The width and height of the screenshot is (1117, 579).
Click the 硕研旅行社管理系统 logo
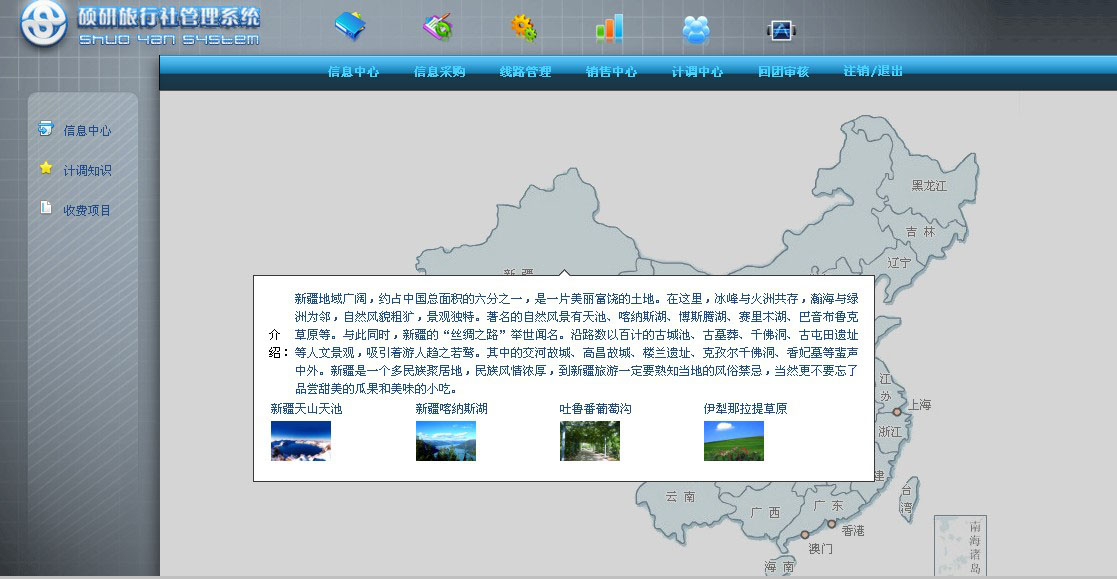point(140,25)
